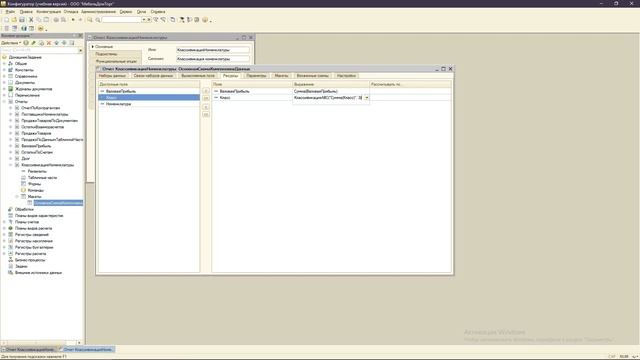640x360 pixels.
Task: Expand the Справочники tree node
Action: coord(4,76)
